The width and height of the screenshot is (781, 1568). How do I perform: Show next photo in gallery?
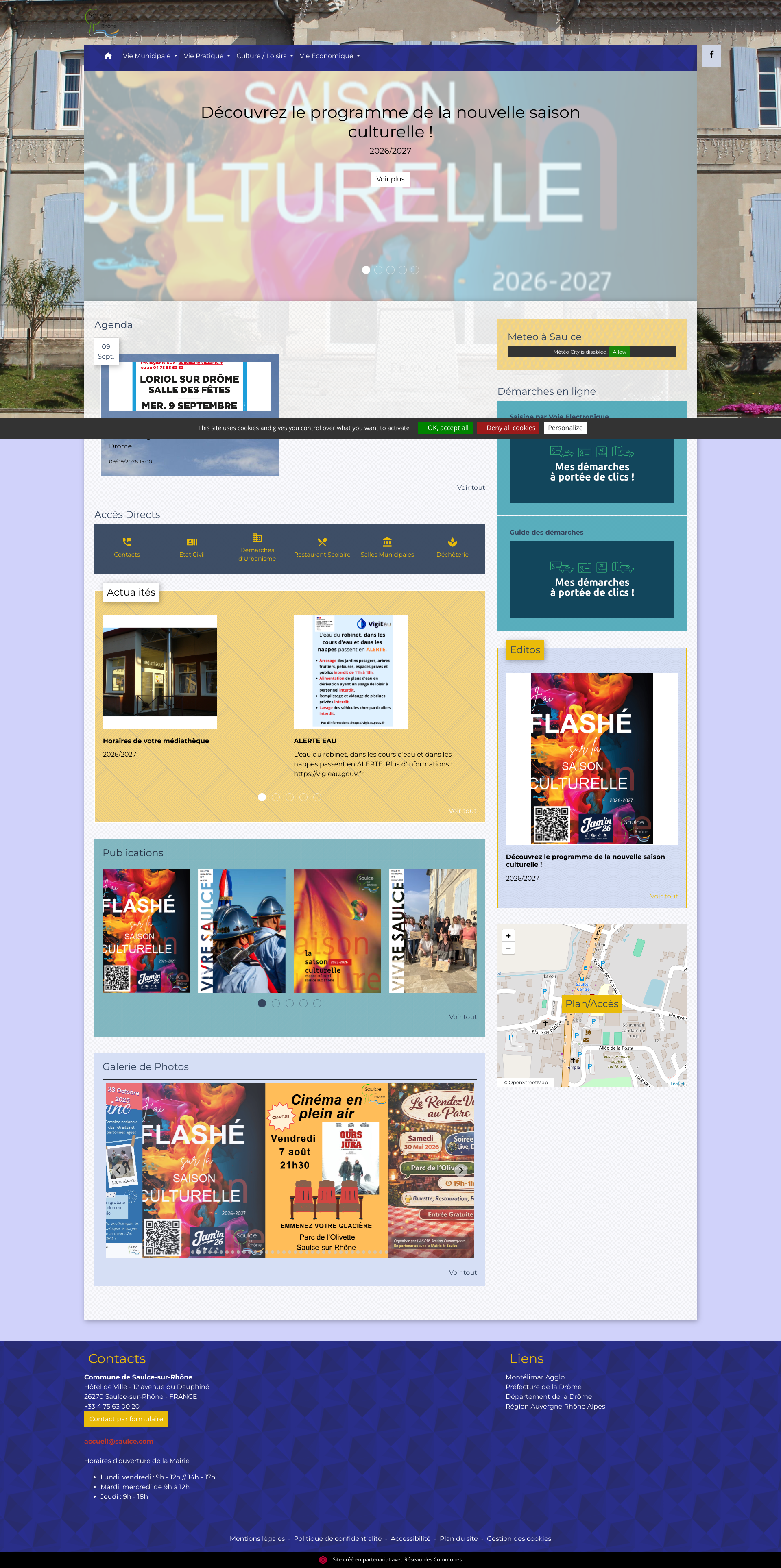click(x=461, y=1170)
